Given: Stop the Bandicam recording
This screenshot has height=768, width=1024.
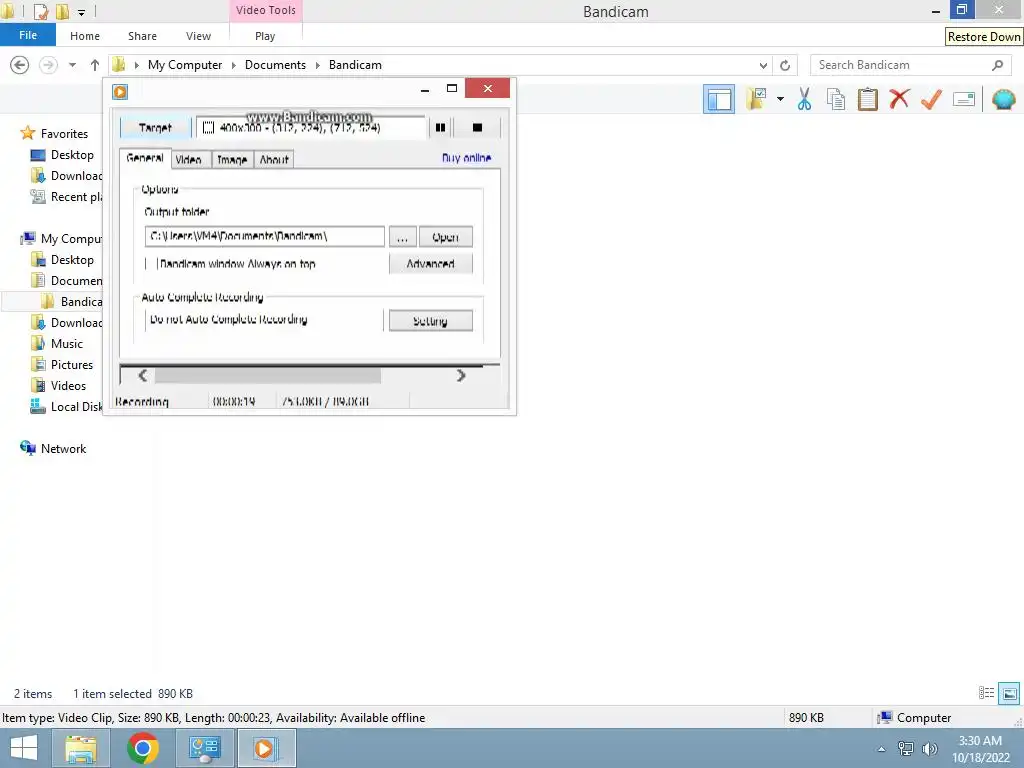Looking at the screenshot, I should tap(477, 127).
